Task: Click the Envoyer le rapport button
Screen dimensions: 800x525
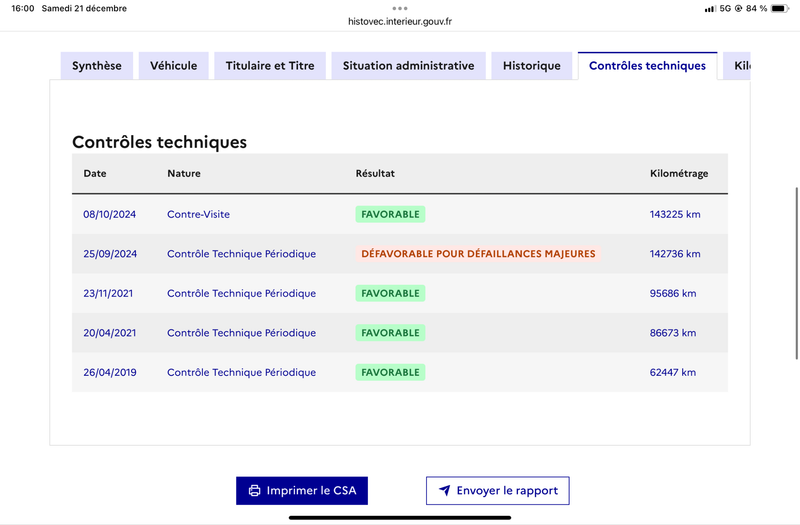Action: 497,491
